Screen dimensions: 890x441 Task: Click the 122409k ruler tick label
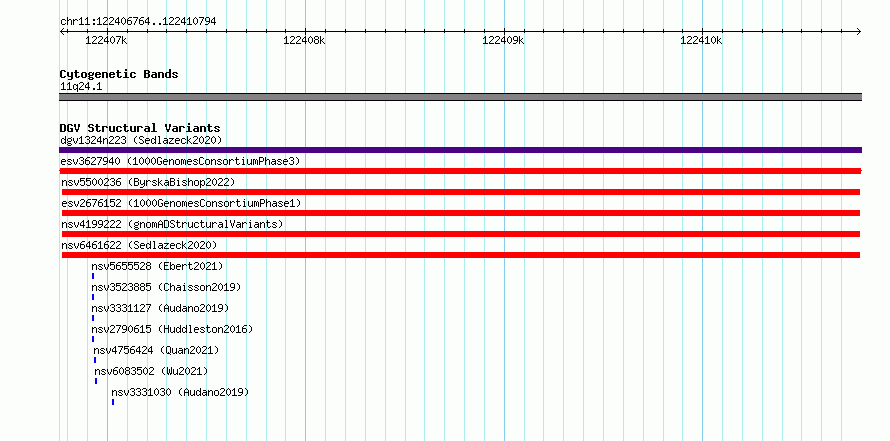(x=503, y=40)
